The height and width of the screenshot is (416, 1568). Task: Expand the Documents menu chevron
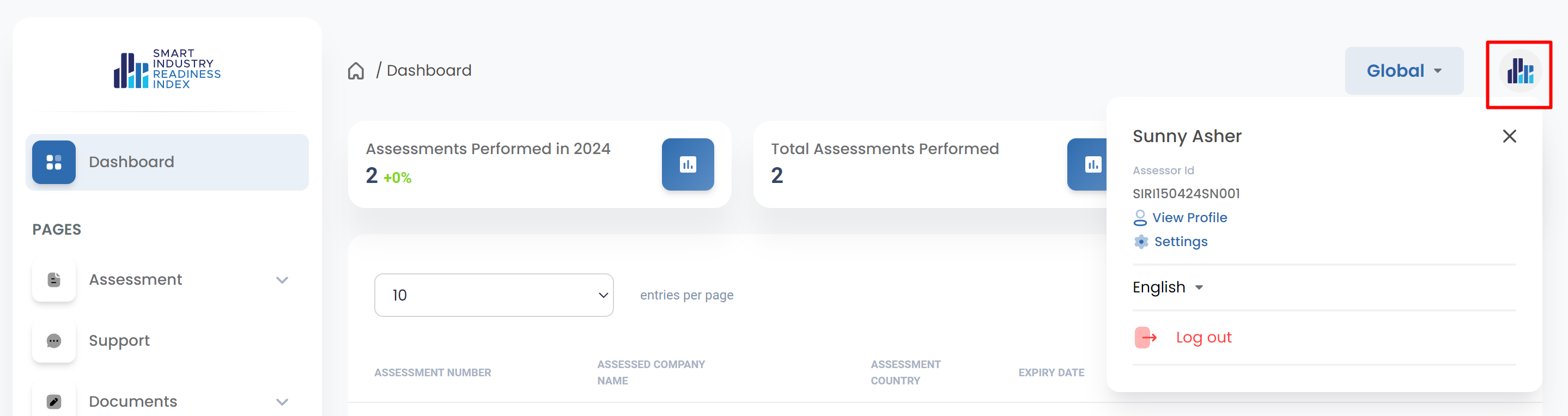[x=282, y=401]
